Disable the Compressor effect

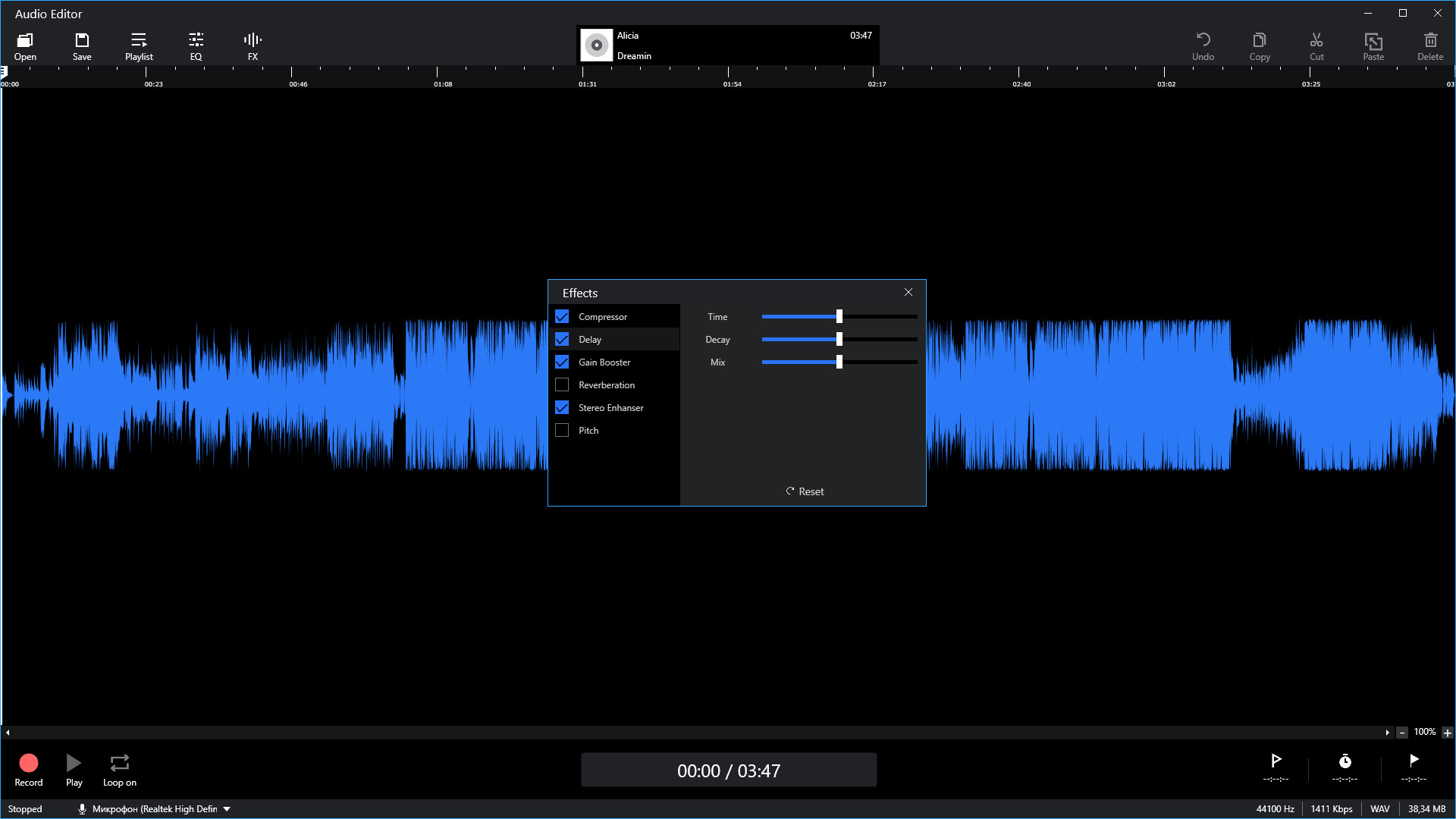pos(562,316)
